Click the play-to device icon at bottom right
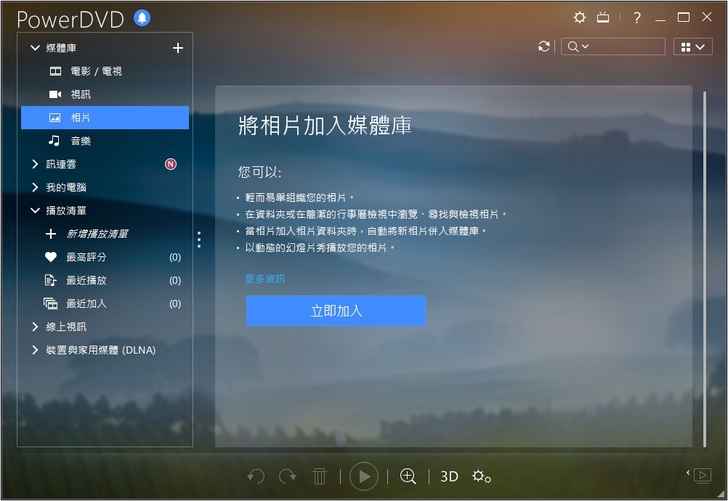The image size is (728, 501). point(702,475)
